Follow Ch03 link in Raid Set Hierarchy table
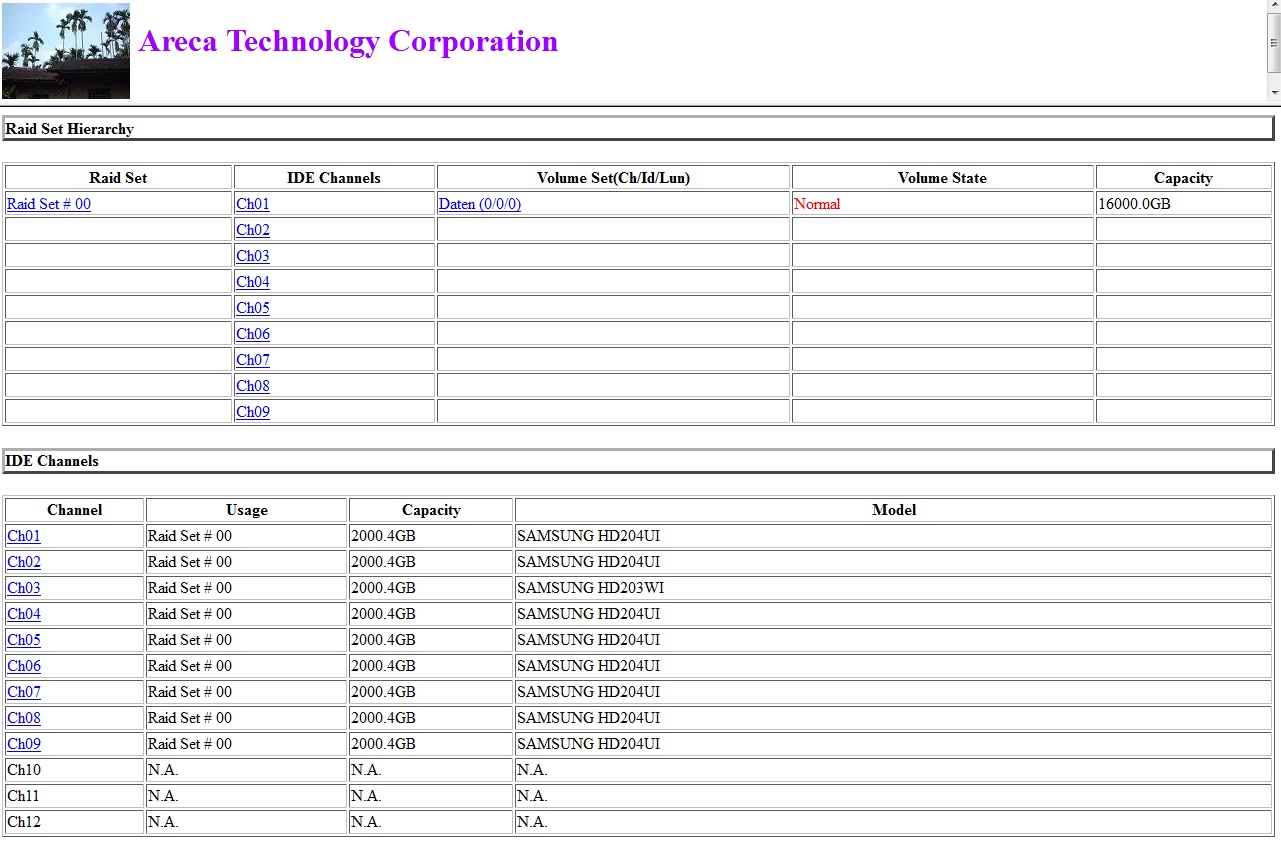The image size is (1281, 854). (253, 256)
